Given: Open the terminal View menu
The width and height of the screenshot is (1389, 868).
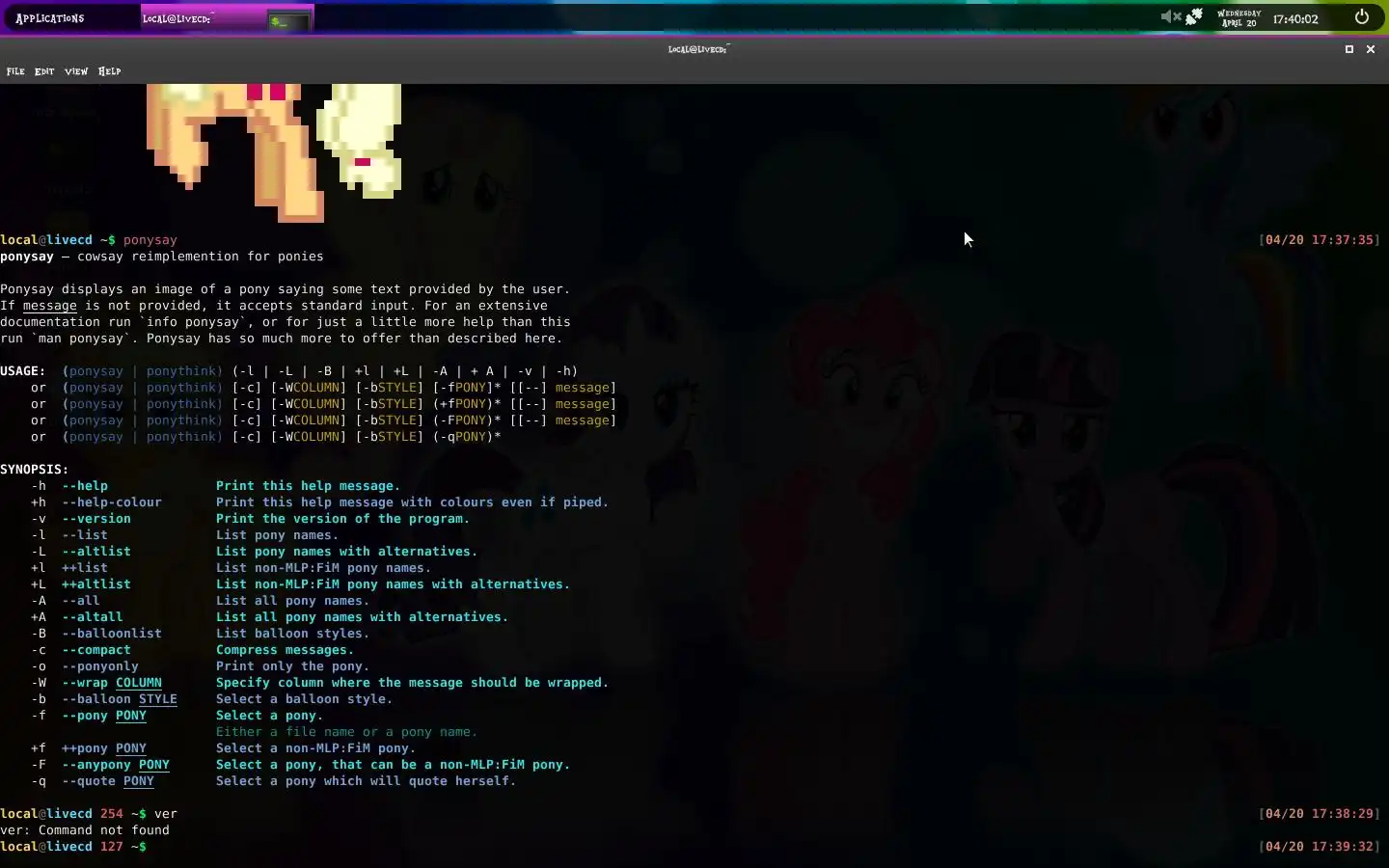Looking at the screenshot, I should (76, 71).
